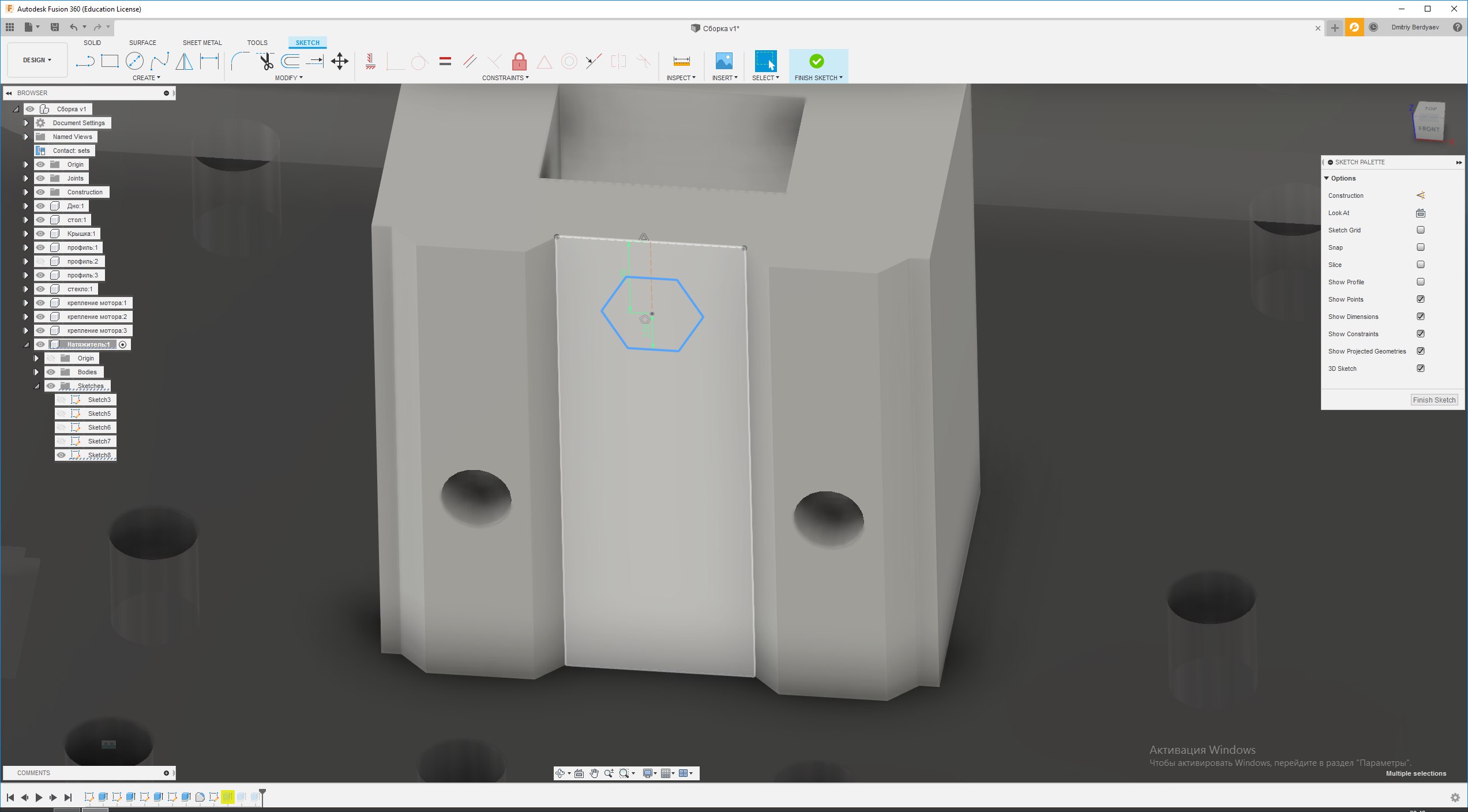This screenshot has height=812, width=1468.
Task: Apply Horizontal/Vertical constraint
Action: coord(370,61)
